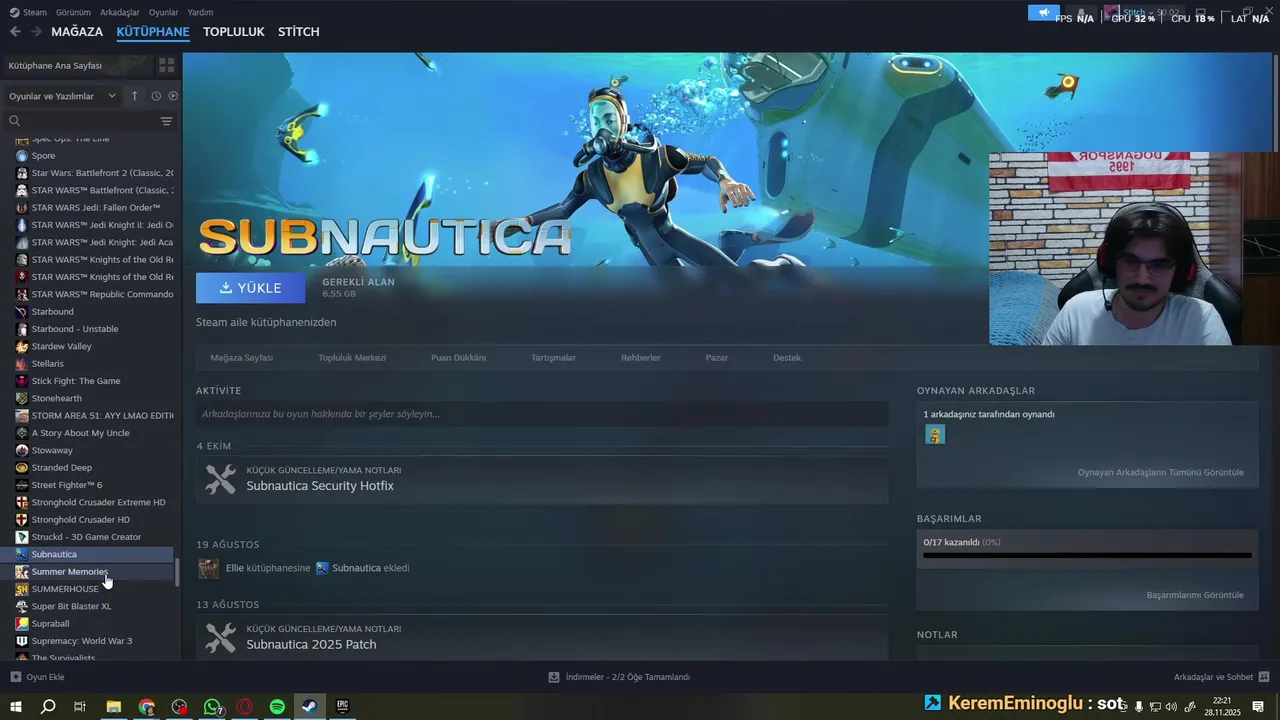Screen dimensions: 1280x720
Task: Click the wrench icon beside 2025 Patch
Action: [x=220, y=638]
